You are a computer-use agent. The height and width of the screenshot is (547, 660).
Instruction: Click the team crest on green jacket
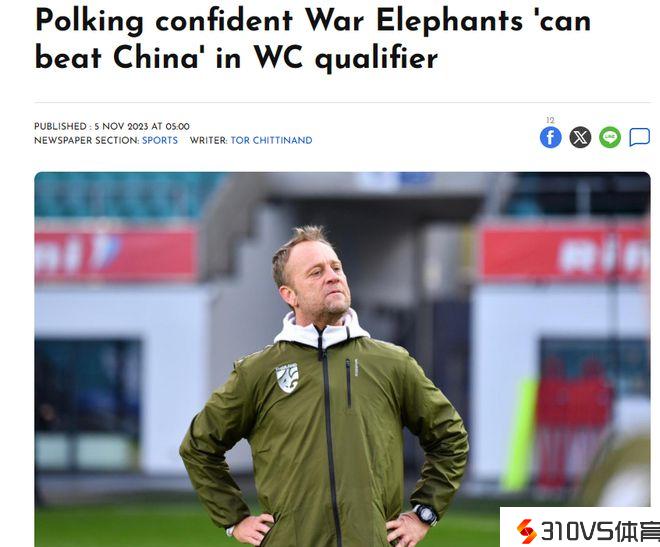pos(287,377)
